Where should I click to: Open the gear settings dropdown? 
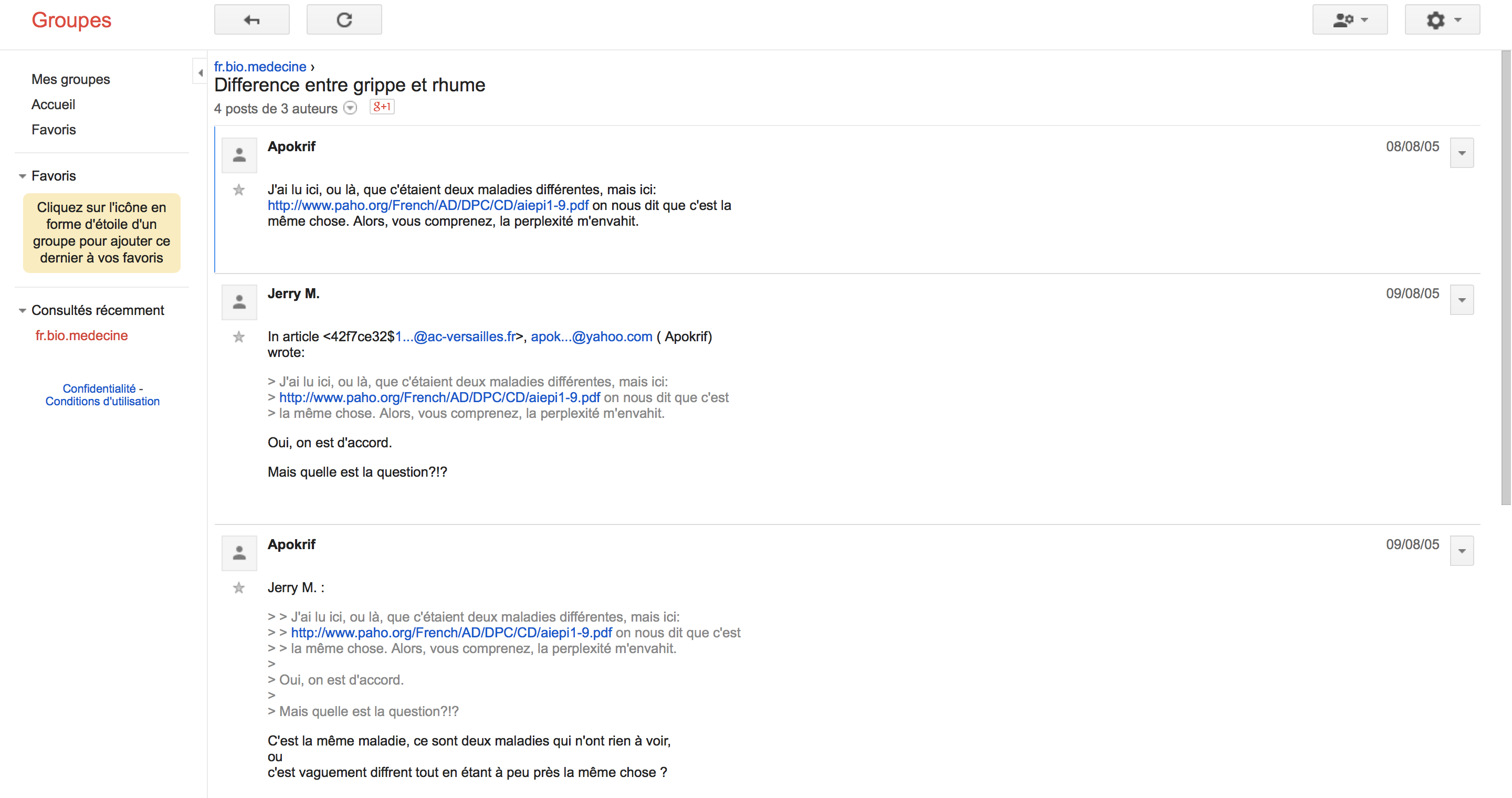click(x=1442, y=20)
